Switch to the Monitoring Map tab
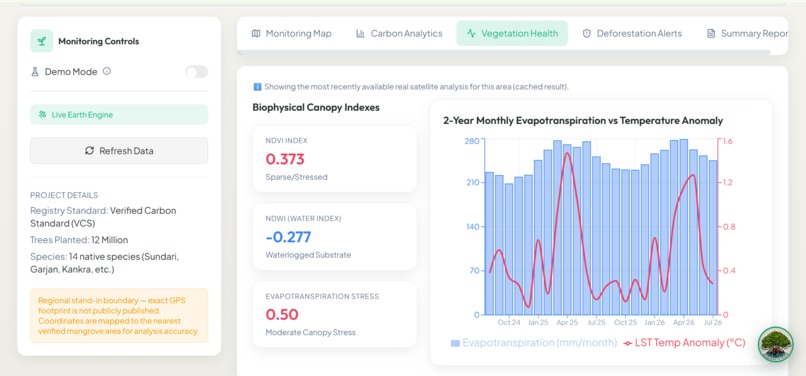This screenshot has height=376, width=806. point(291,33)
